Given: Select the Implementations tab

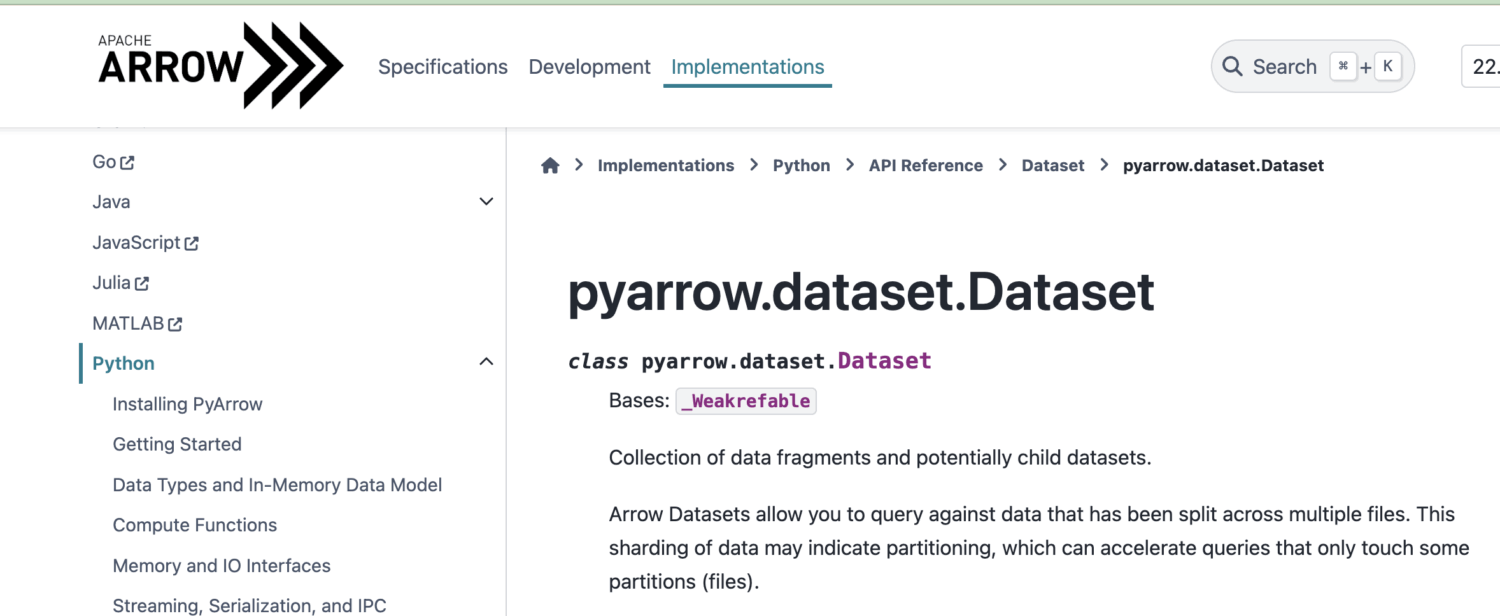Looking at the screenshot, I should (748, 67).
